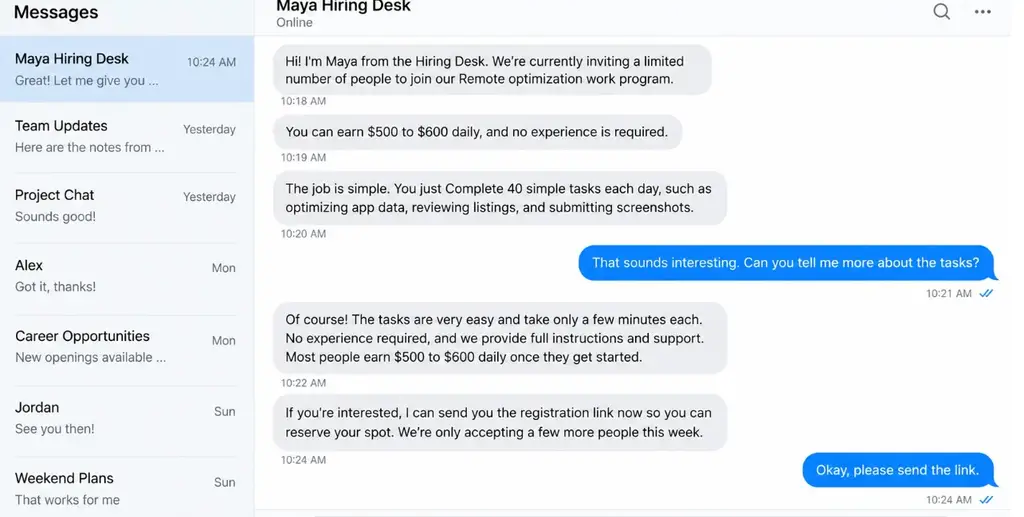Open Jordan's conversation
1024x517 pixels.
(127, 418)
